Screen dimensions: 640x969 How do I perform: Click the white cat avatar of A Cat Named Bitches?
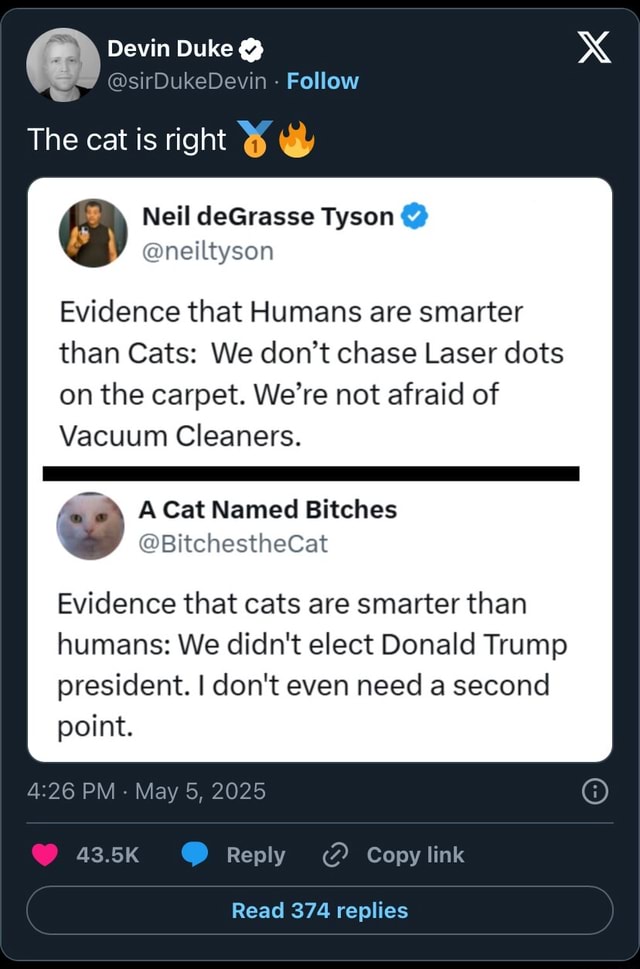pos(94,525)
